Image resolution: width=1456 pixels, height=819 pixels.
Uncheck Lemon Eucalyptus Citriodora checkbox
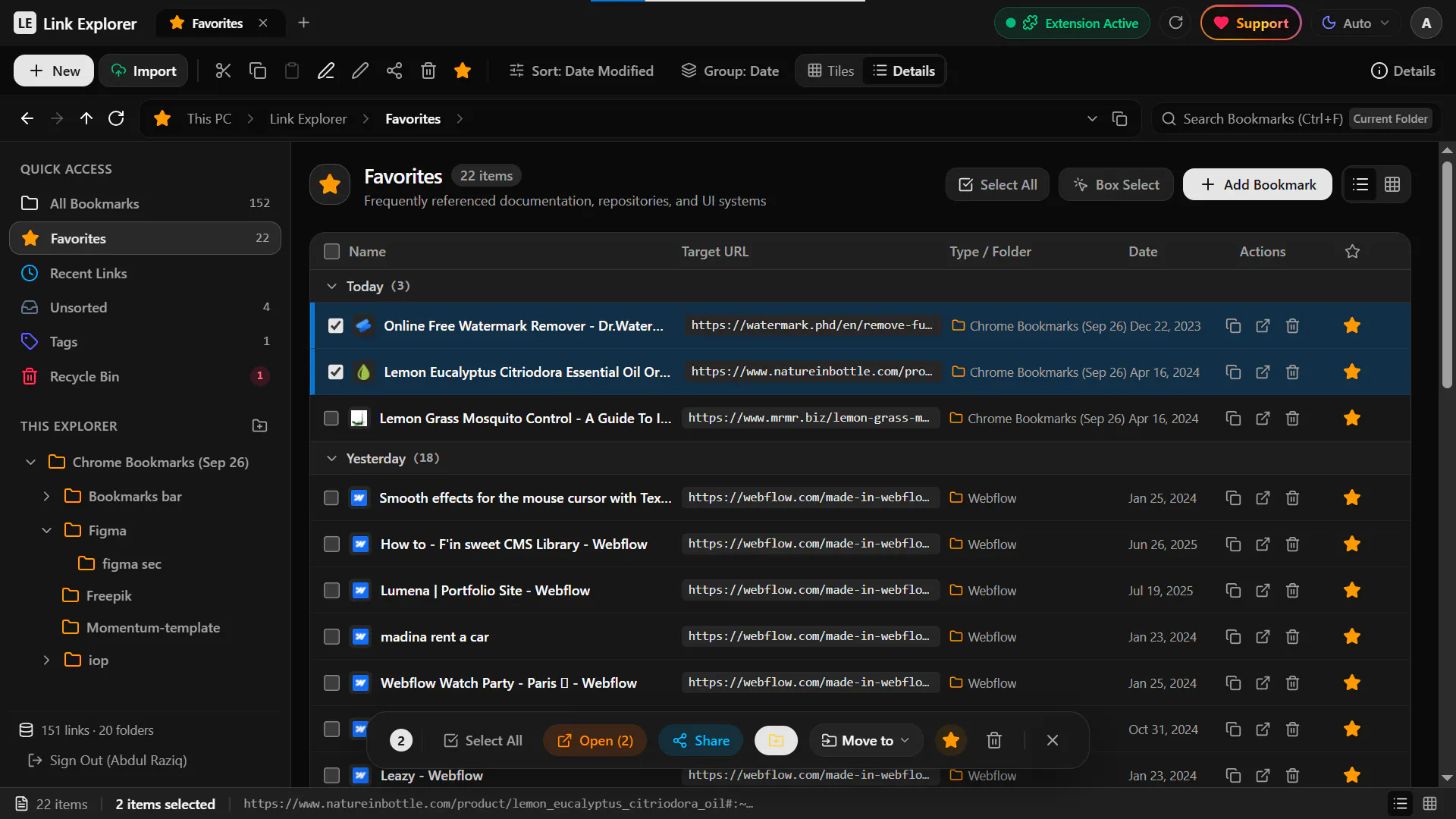coord(336,372)
